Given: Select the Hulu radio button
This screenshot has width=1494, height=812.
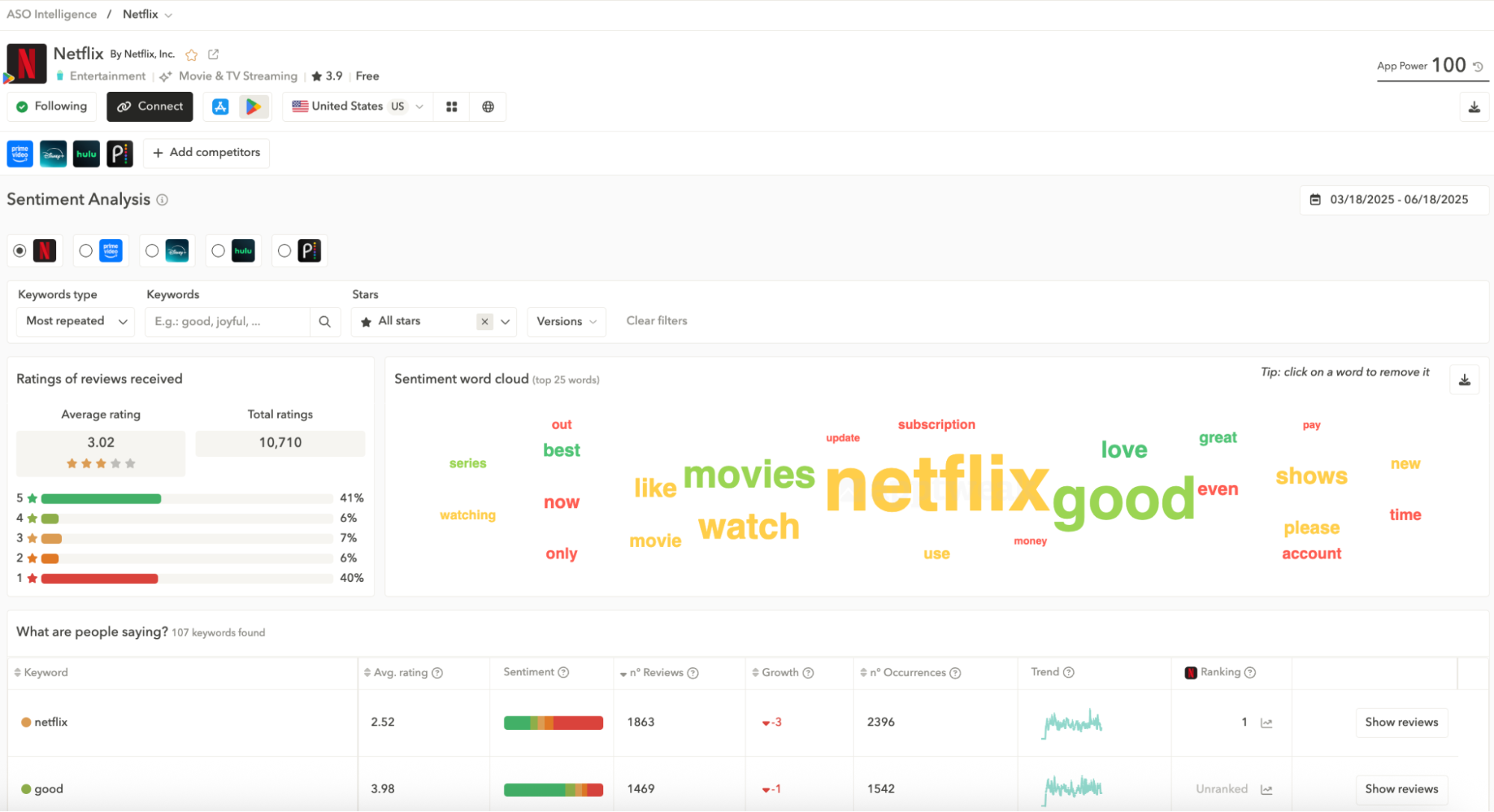Looking at the screenshot, I should pos(218,251).
